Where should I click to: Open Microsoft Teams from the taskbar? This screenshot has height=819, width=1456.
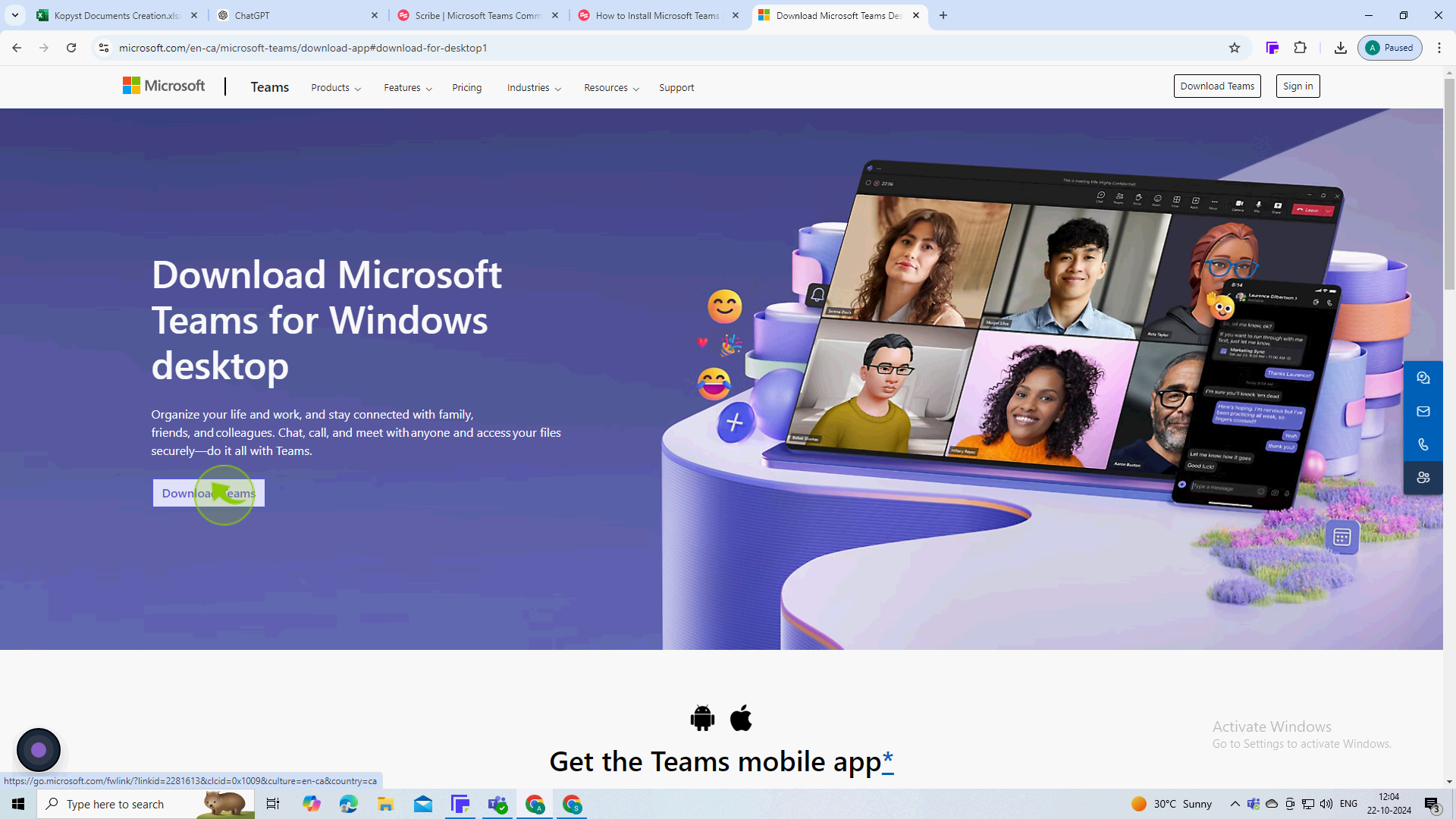tap(497, 804)
